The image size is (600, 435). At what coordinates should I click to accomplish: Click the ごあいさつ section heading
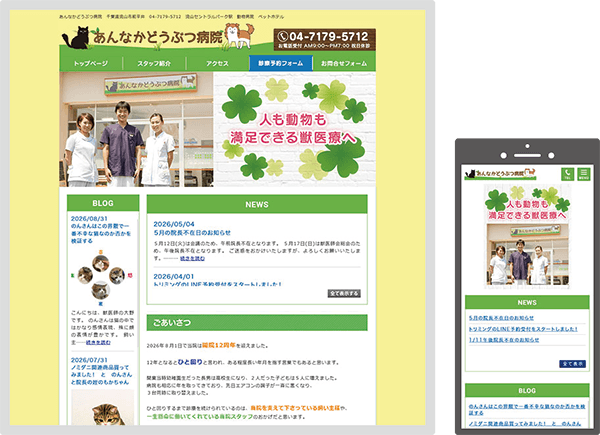pos(257,323)
